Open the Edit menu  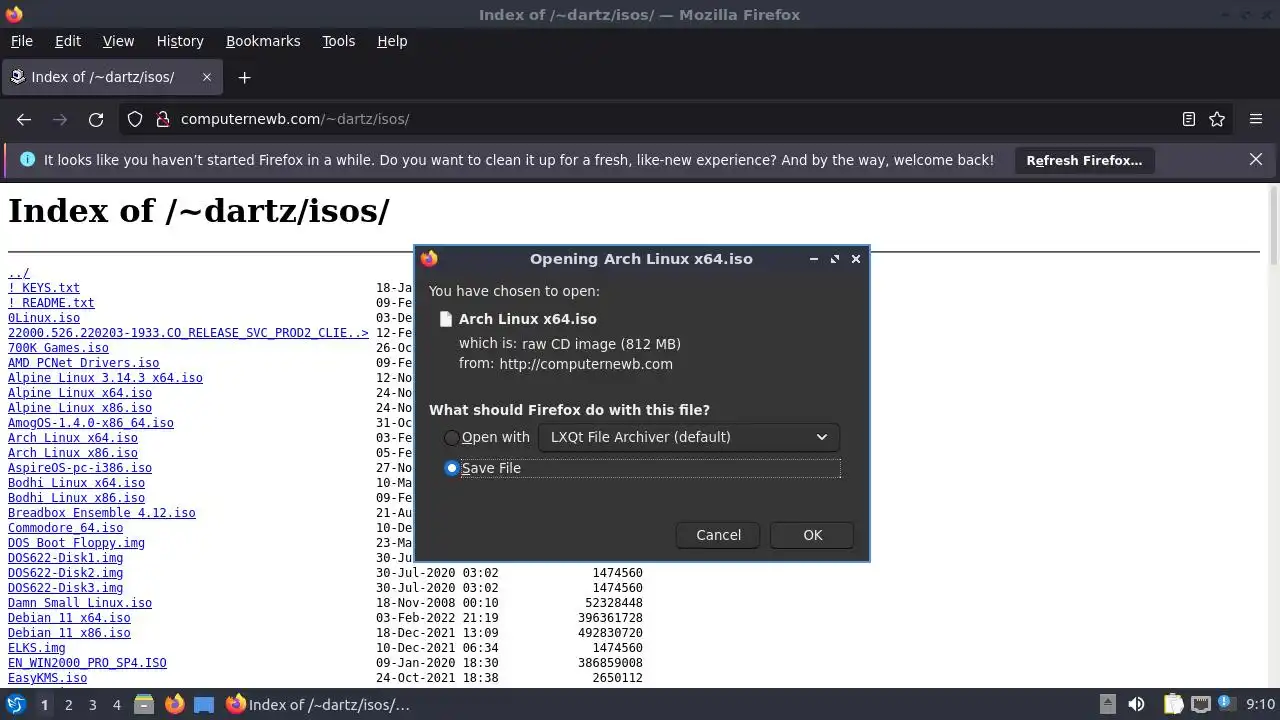[x=68, y=41]
